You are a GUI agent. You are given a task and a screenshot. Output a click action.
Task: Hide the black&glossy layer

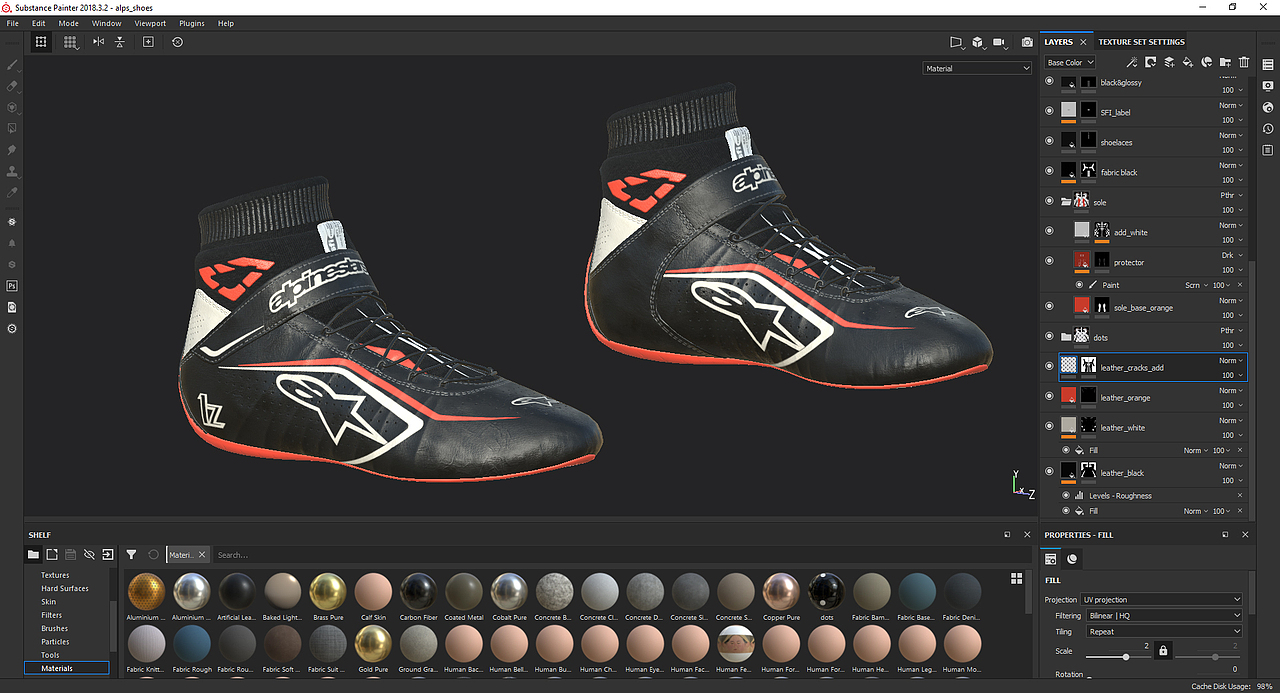coord(1049,82)
